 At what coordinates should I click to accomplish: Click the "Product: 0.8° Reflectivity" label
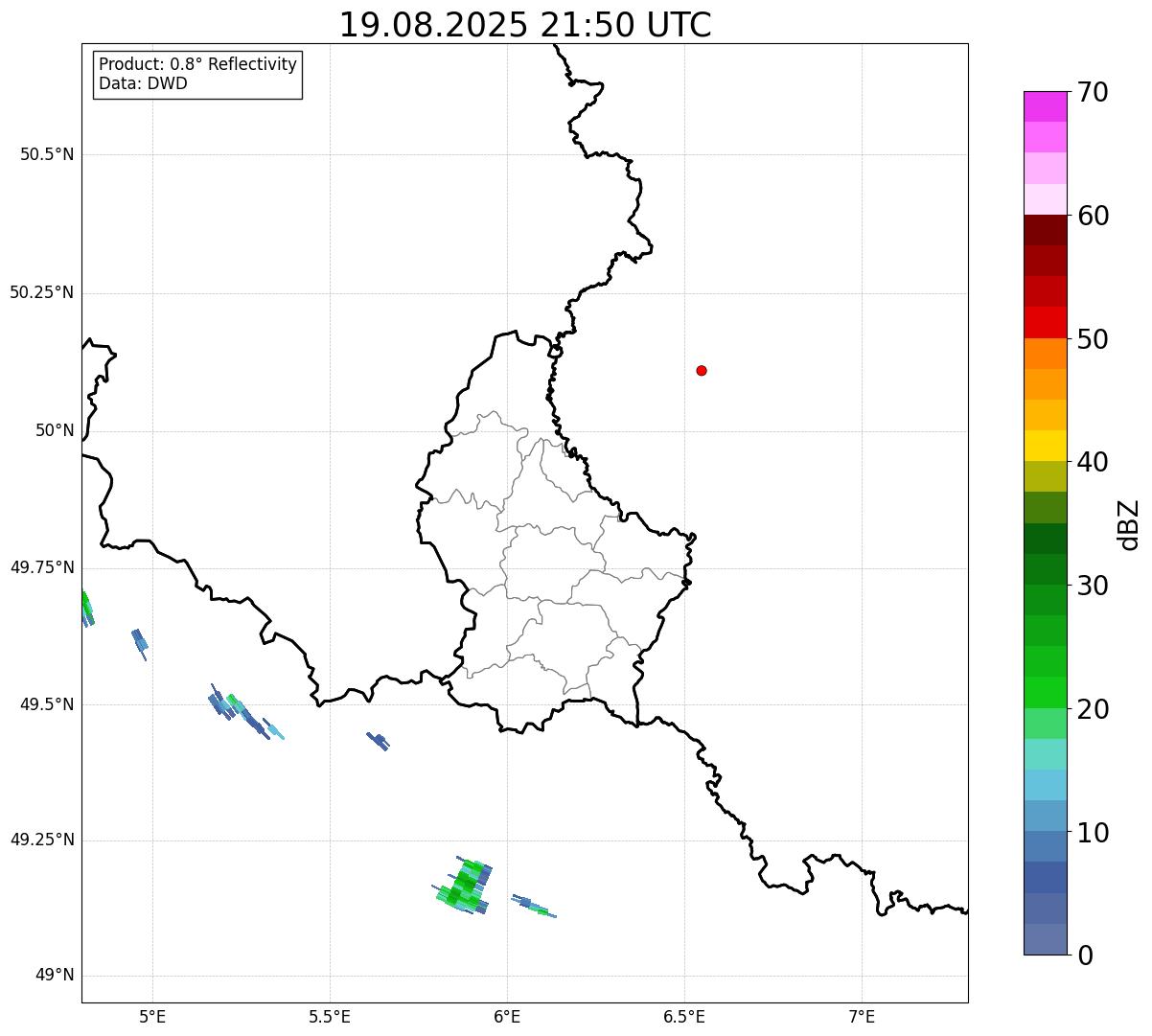point(198,64)
